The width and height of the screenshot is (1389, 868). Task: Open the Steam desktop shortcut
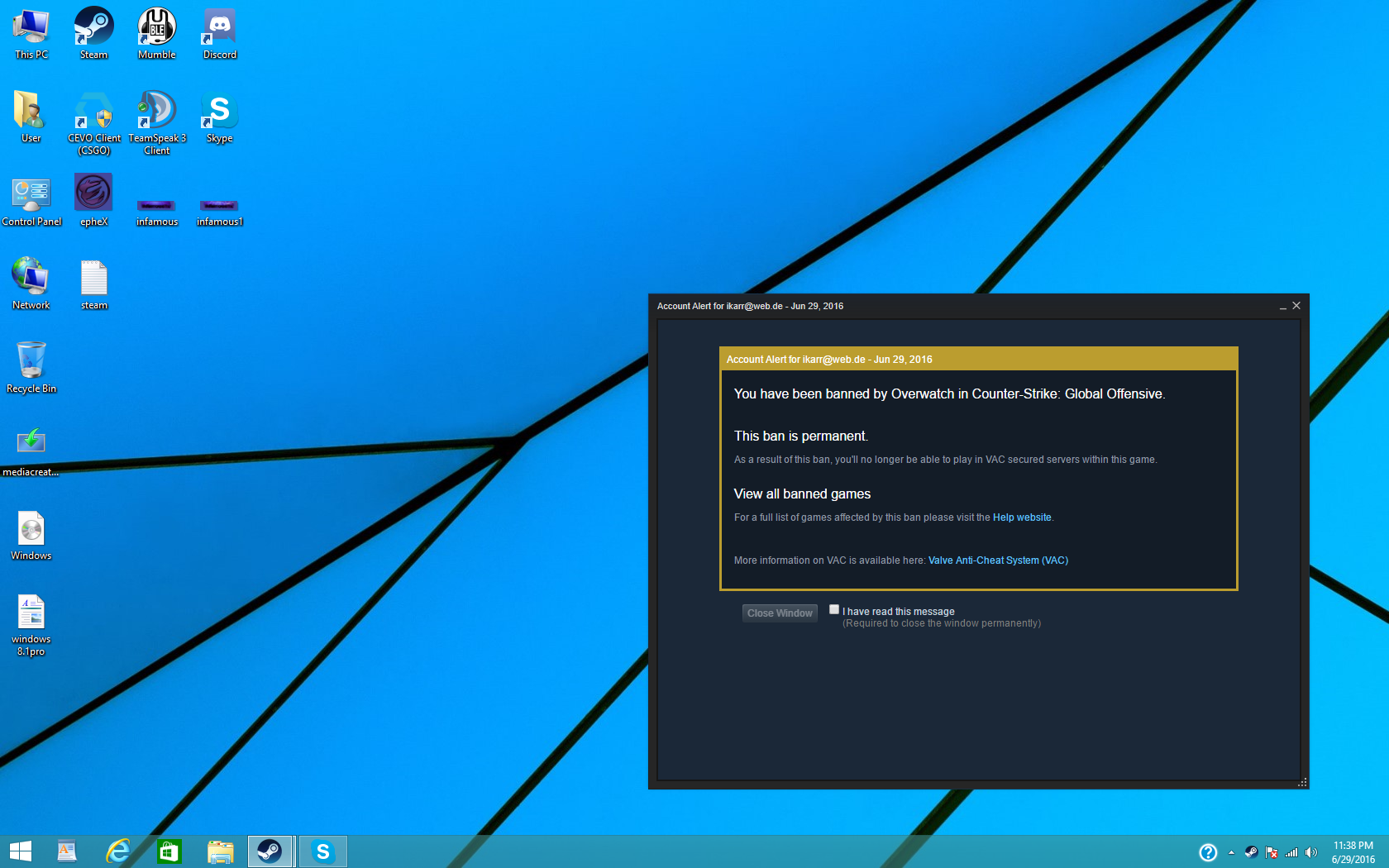click(93, 33)
